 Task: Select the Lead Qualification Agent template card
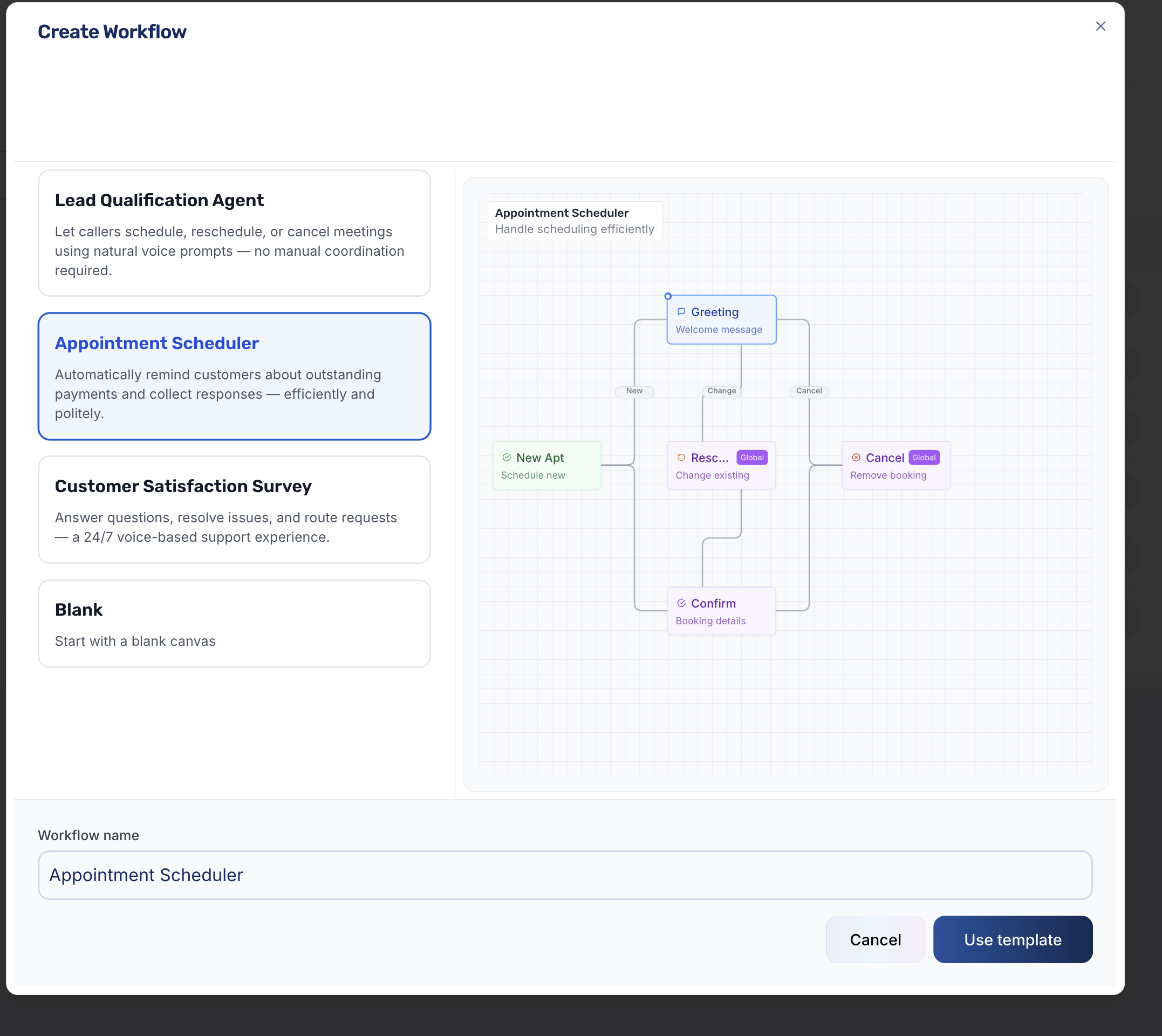[235, 234]
